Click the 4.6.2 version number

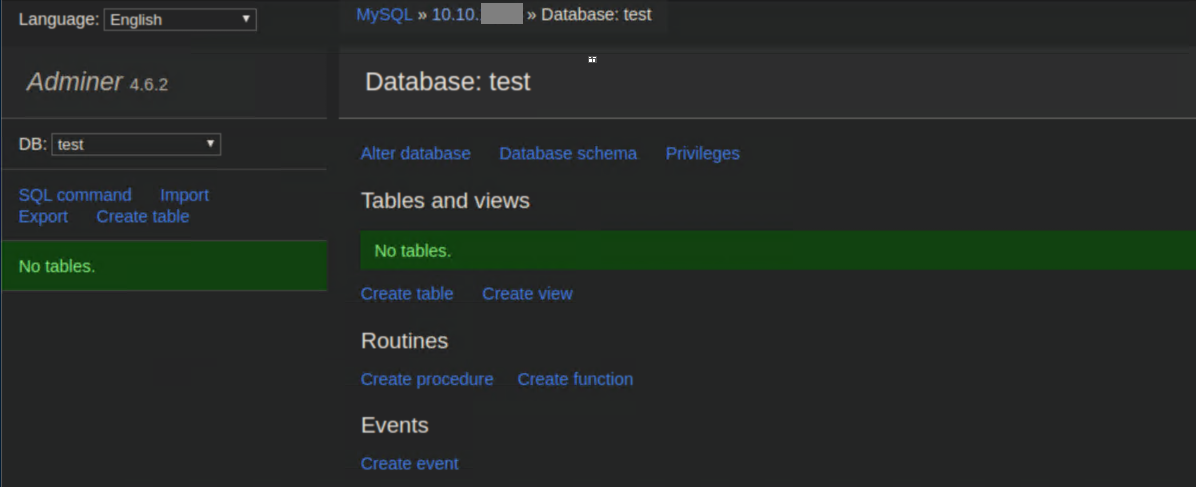(x=149, y=85)
